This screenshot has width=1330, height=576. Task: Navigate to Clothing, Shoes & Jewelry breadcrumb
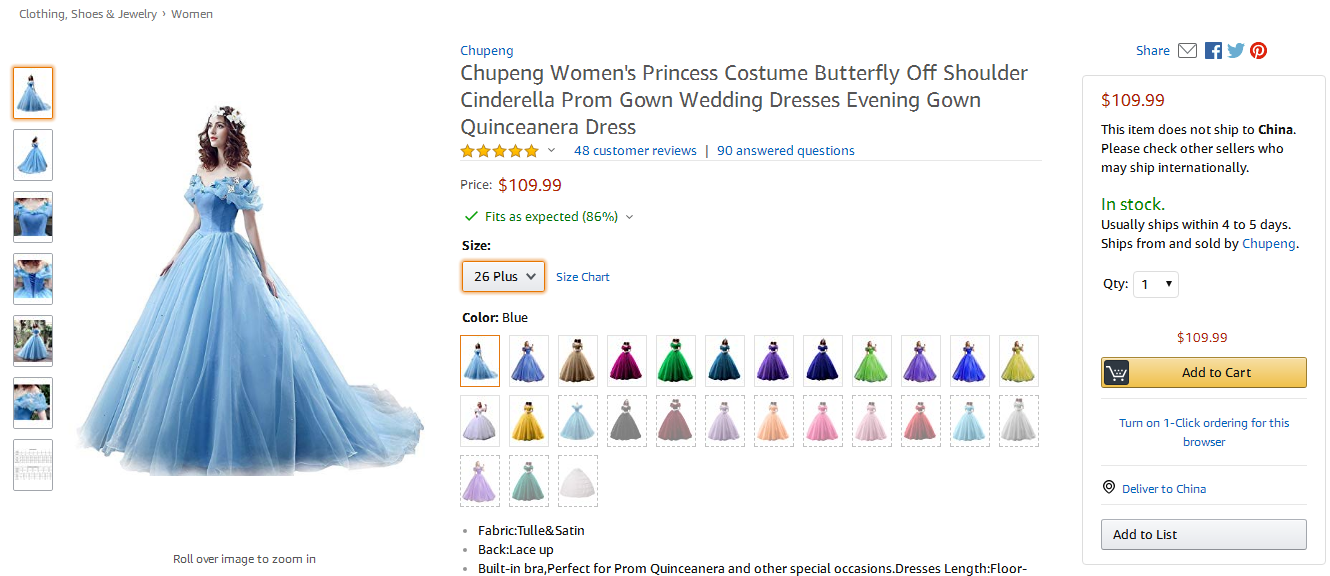pyautogui.click(x=88, y=14)
